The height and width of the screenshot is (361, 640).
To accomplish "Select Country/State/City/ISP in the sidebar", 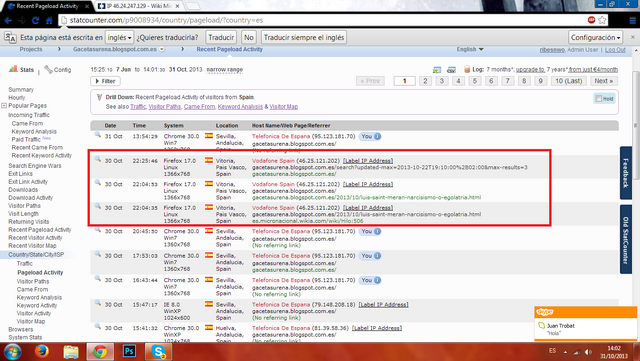I will pyautogui.click(x=36, y=254).
